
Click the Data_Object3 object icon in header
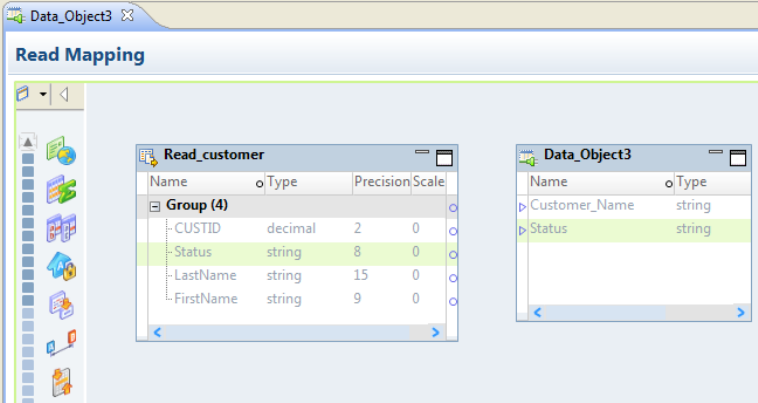528,155
